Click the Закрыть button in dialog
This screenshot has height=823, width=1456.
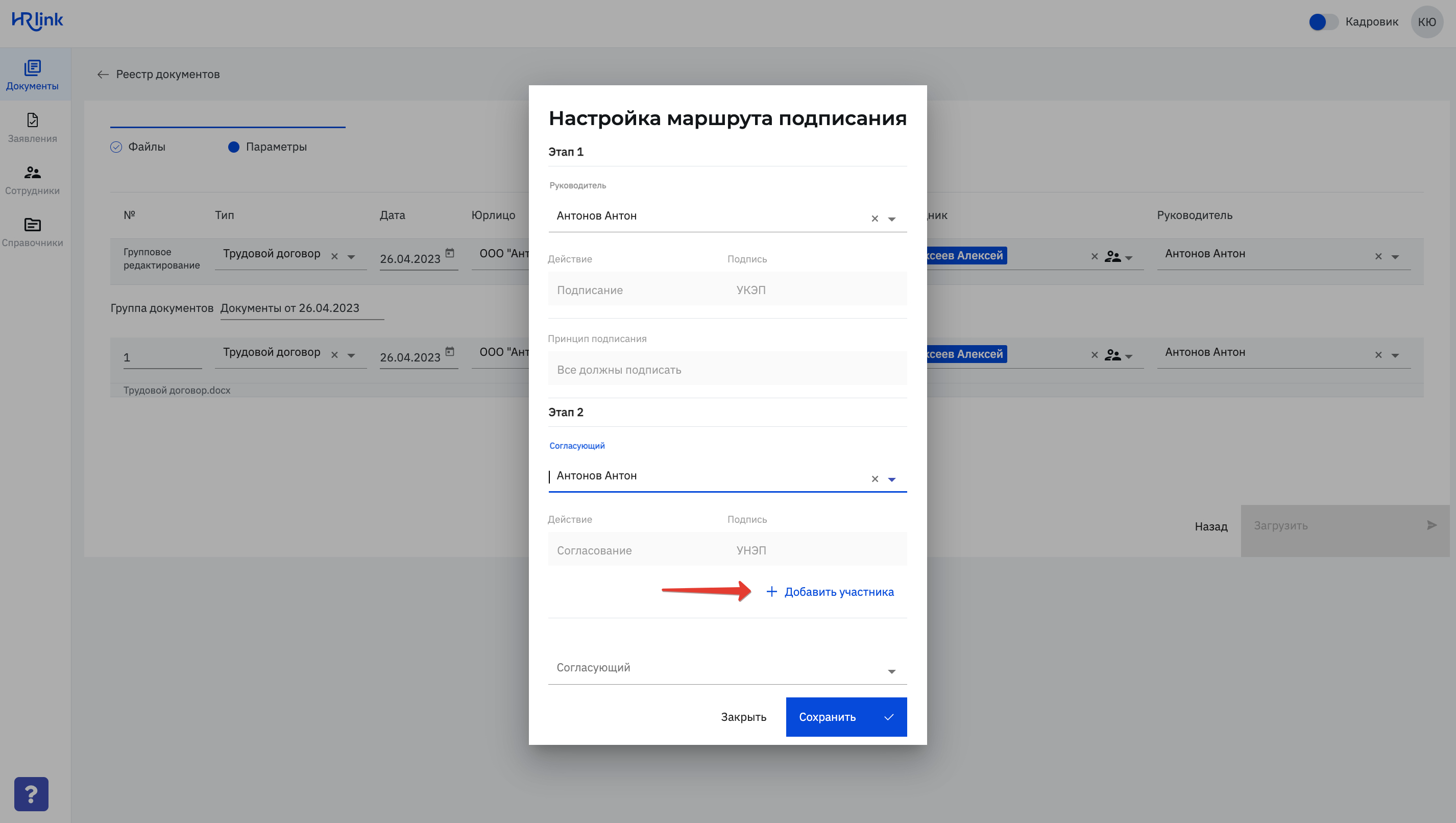click(x=743, y=717)
